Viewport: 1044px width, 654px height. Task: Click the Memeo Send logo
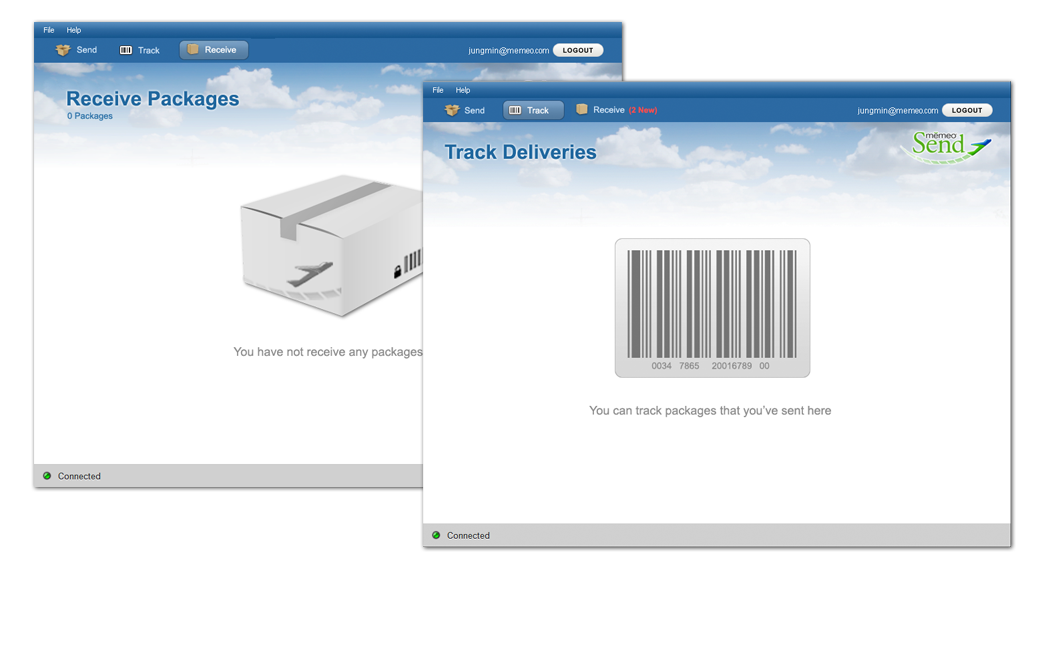950,145
